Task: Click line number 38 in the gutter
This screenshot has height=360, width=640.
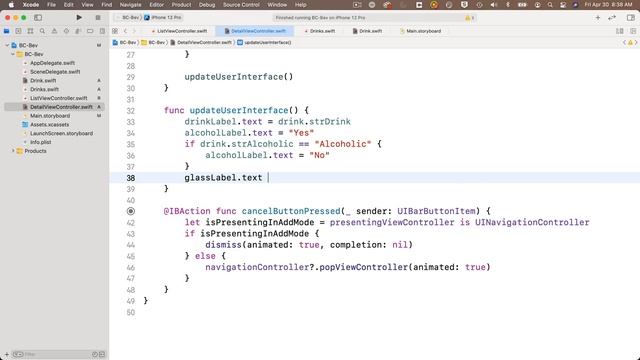Action: point(131,178)
